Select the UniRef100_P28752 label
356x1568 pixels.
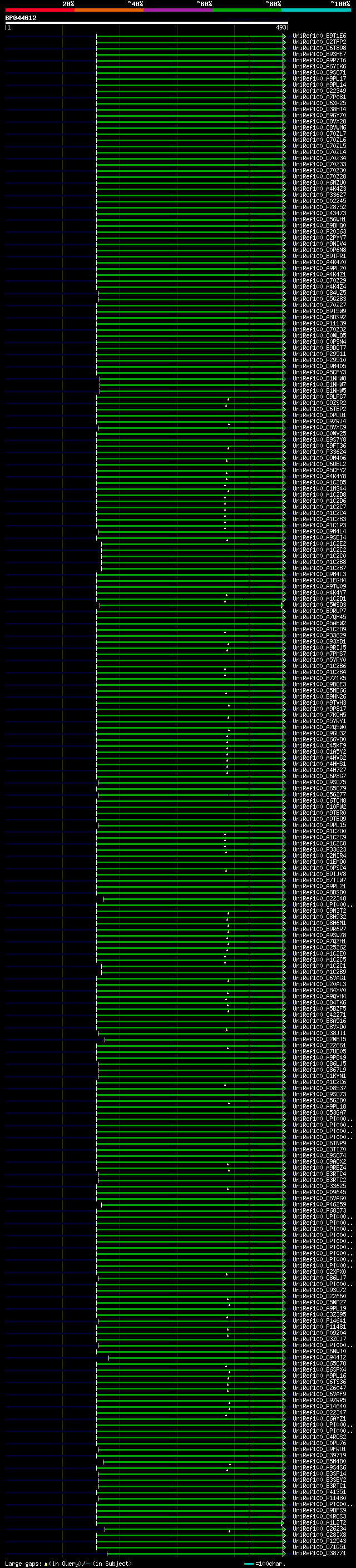319,207
